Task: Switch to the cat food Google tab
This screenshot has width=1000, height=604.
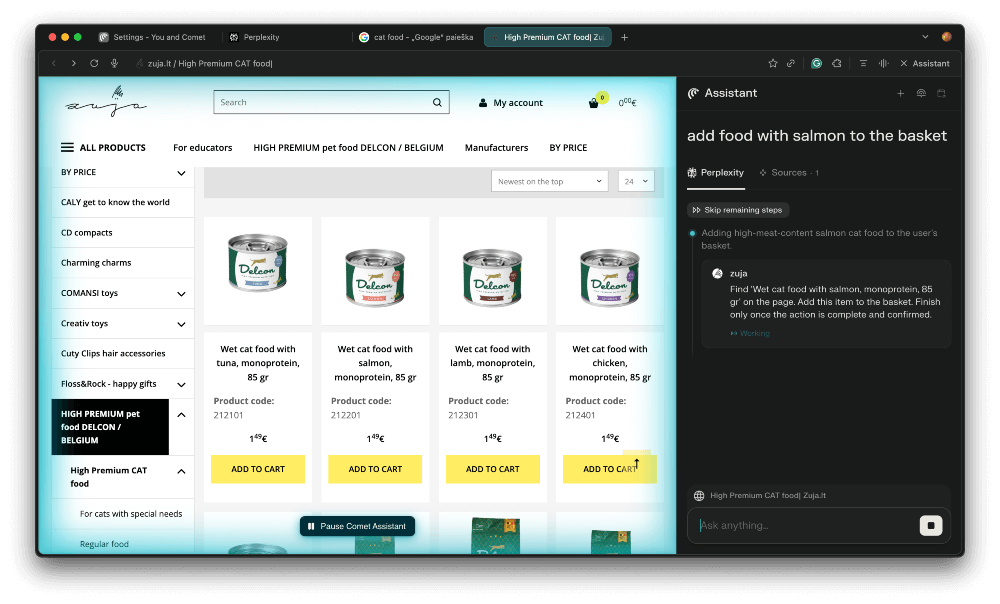Action: pos(416,37)
